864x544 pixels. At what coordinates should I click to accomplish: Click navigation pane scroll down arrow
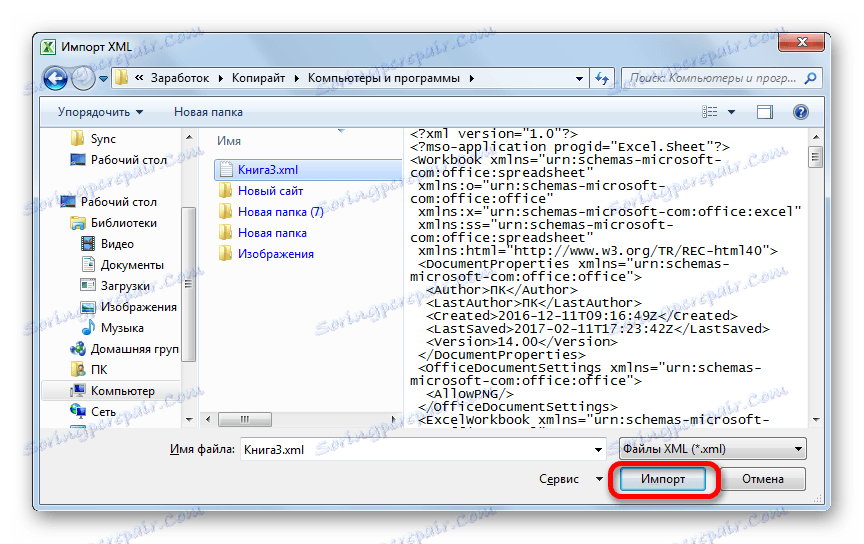189,420
